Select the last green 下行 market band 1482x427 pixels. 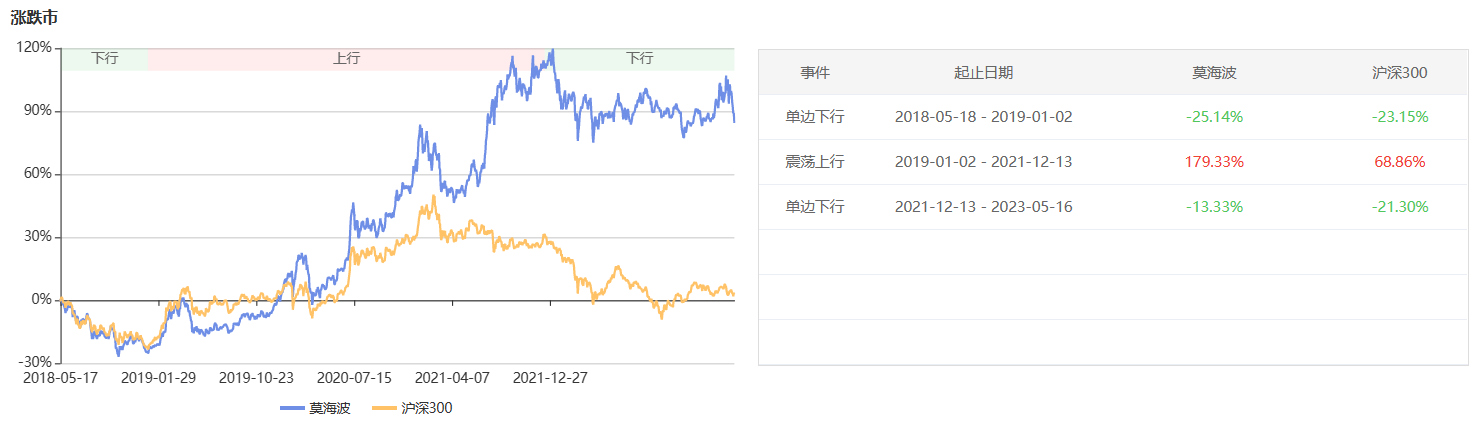pyautogui.click(x=639, y=58)
